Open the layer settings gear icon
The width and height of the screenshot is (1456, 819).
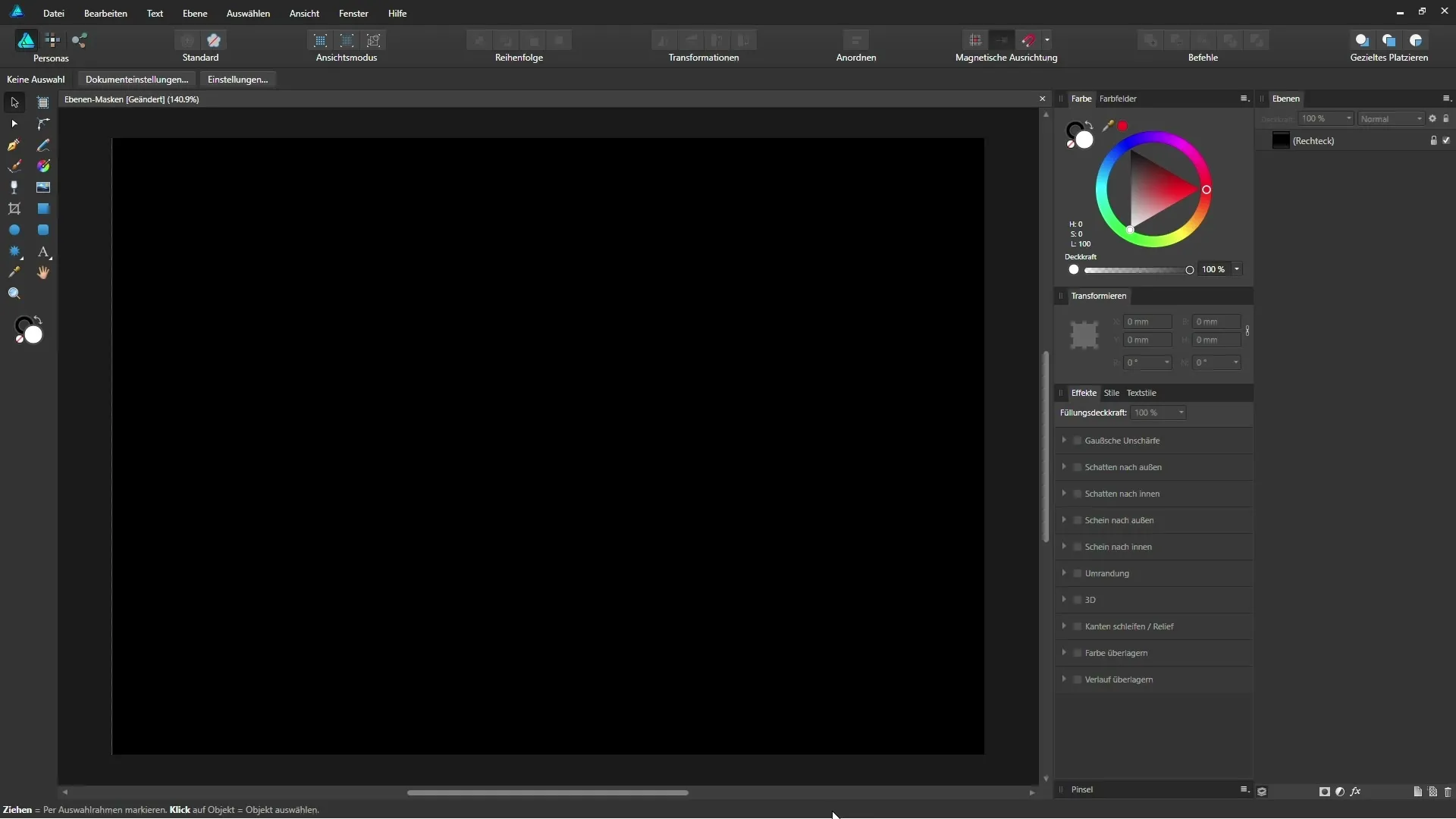(x=1432, y=118)
